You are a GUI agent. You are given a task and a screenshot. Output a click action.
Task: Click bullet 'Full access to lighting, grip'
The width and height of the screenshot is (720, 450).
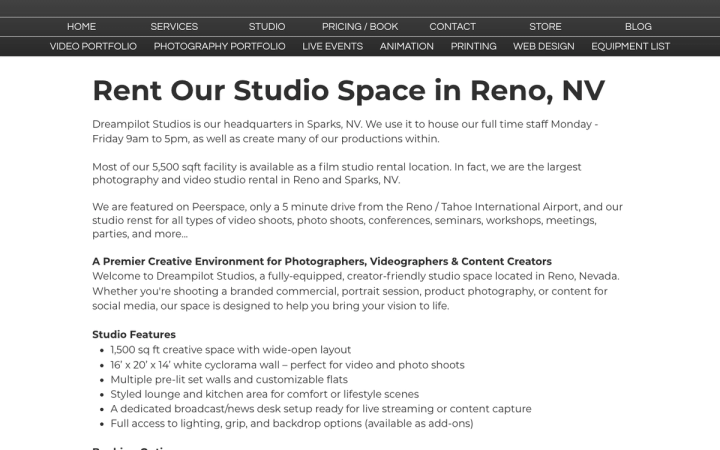[292, 424]
